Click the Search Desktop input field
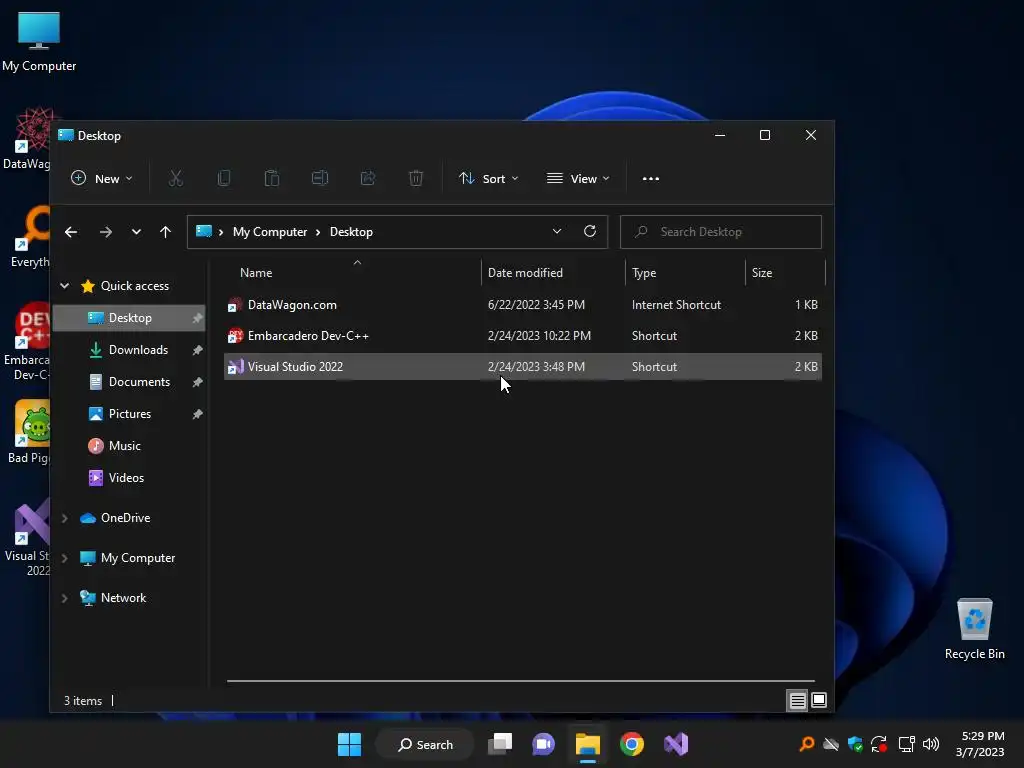Image resolution: width=1024 pixels, height=768 pixels. (720, 232)
